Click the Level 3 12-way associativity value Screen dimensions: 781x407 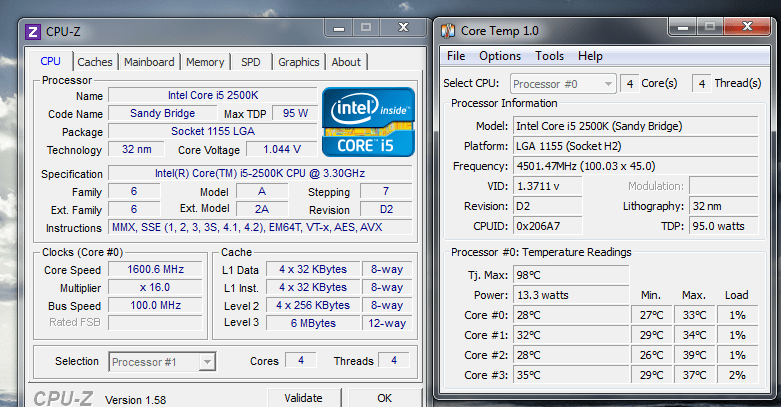387,323
